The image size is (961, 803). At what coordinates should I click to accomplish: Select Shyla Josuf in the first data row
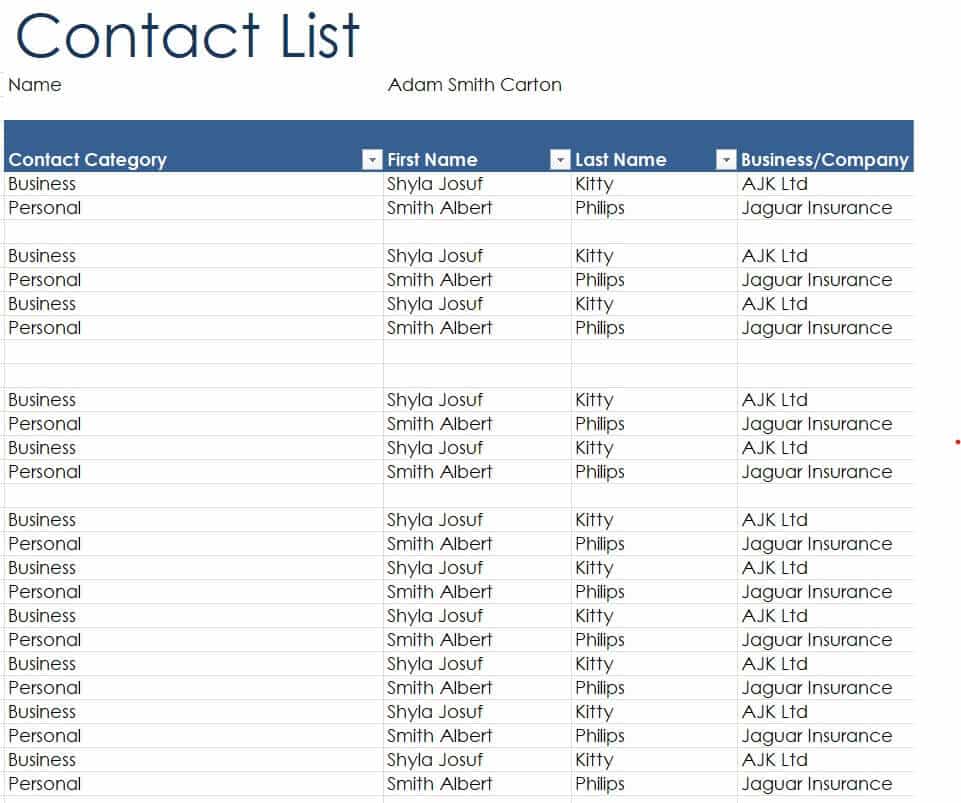click(x=435, y=184)
